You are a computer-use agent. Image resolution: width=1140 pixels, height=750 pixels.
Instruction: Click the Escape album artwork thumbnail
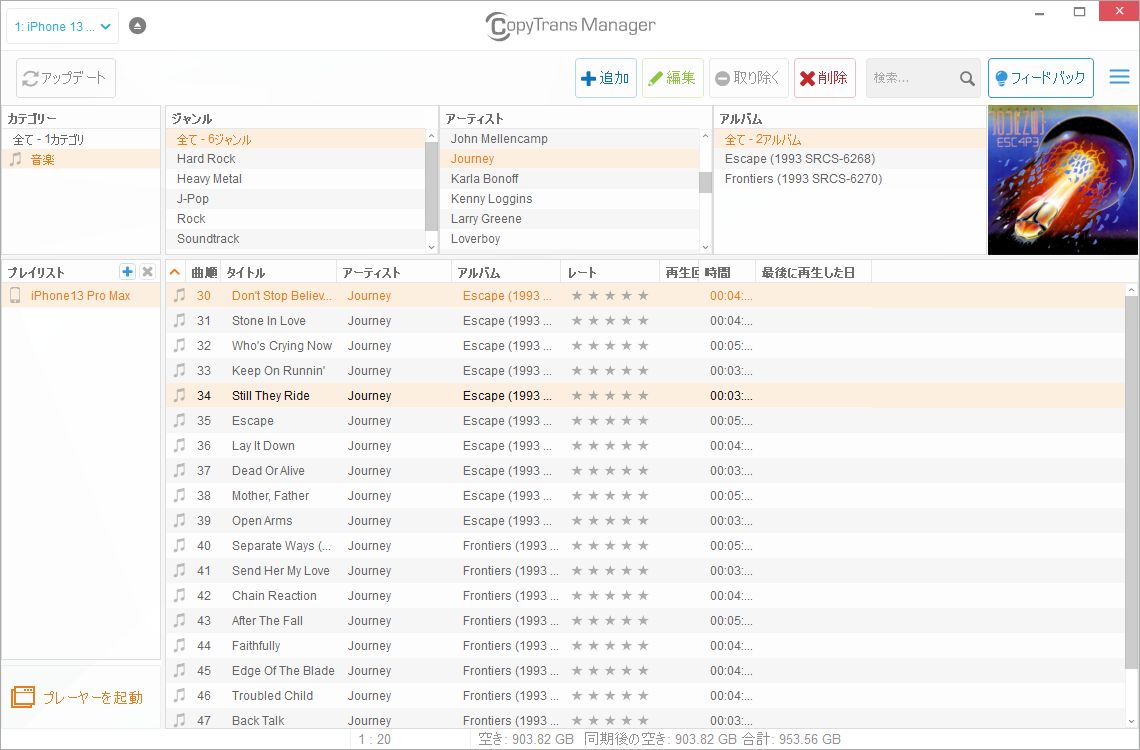[x=1063, y=180]
